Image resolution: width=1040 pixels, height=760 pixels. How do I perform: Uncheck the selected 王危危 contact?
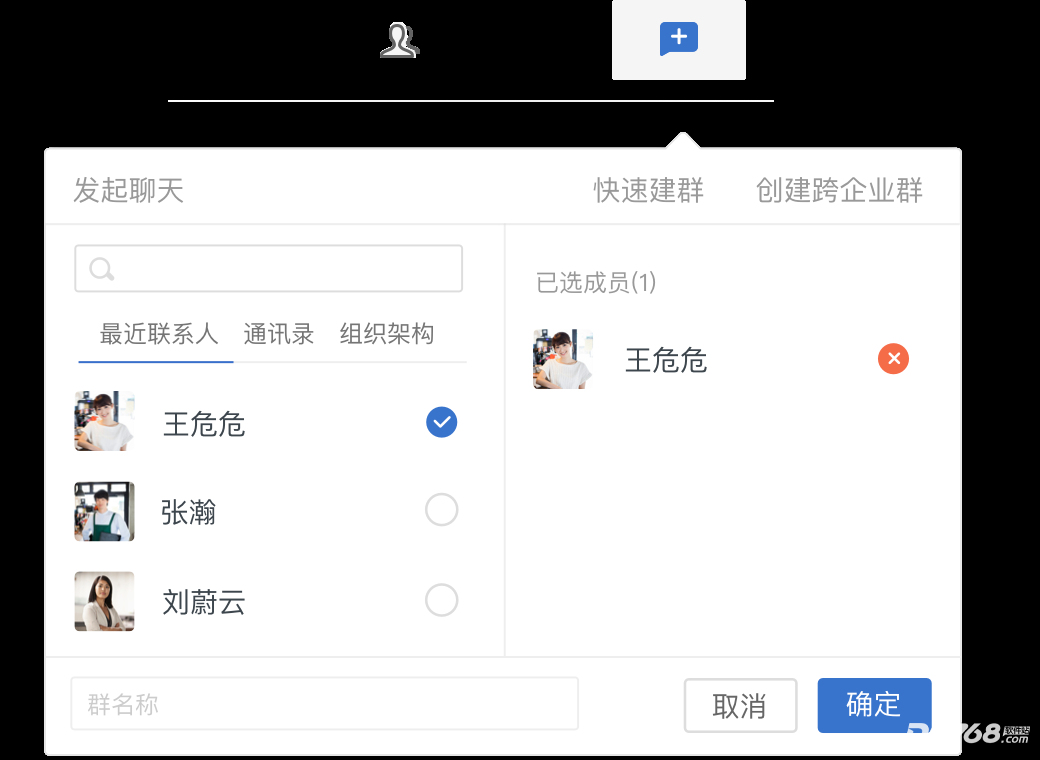pyautogui.click(x=441, y=422)
